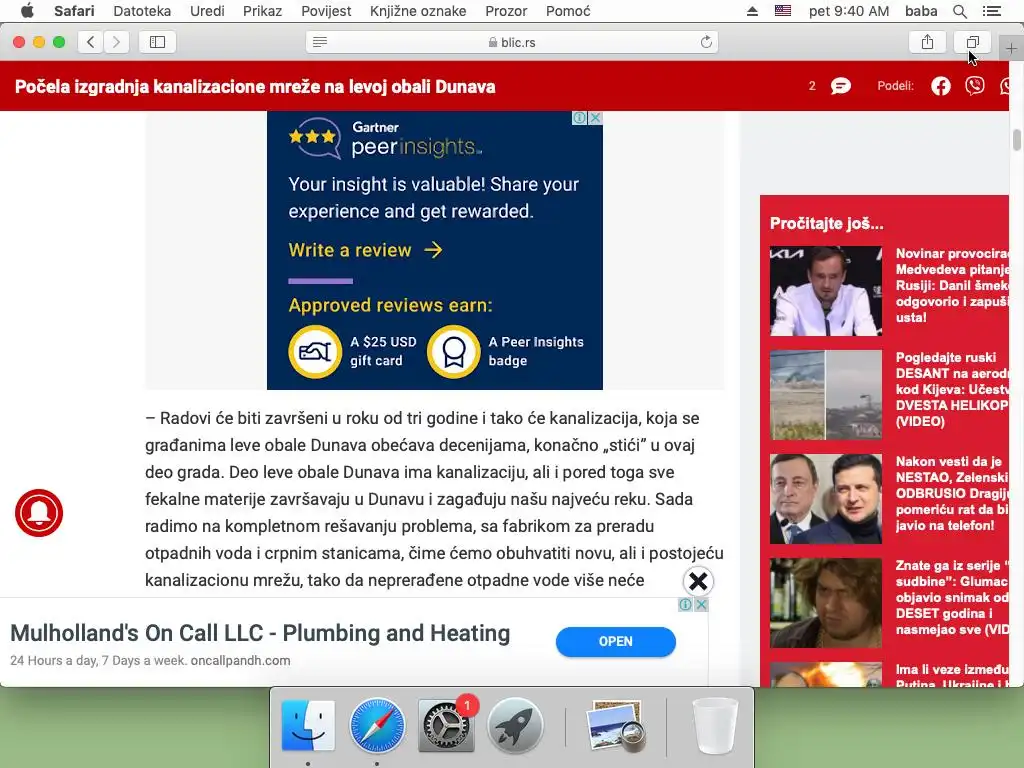The image size is (1024, 768).
Task: Open 'Nakon vesti da je NESTAO, Zelenski' headline
Action: click(952, 493)
